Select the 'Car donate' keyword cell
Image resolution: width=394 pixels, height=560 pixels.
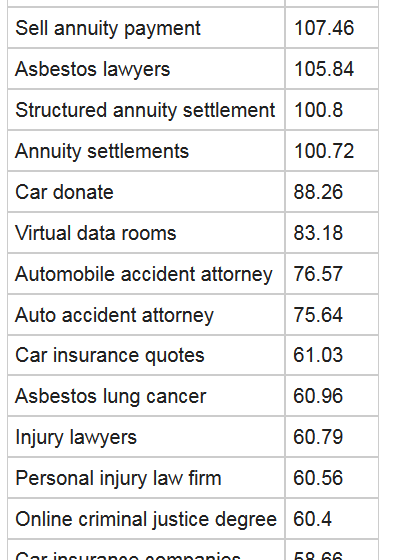146,192
